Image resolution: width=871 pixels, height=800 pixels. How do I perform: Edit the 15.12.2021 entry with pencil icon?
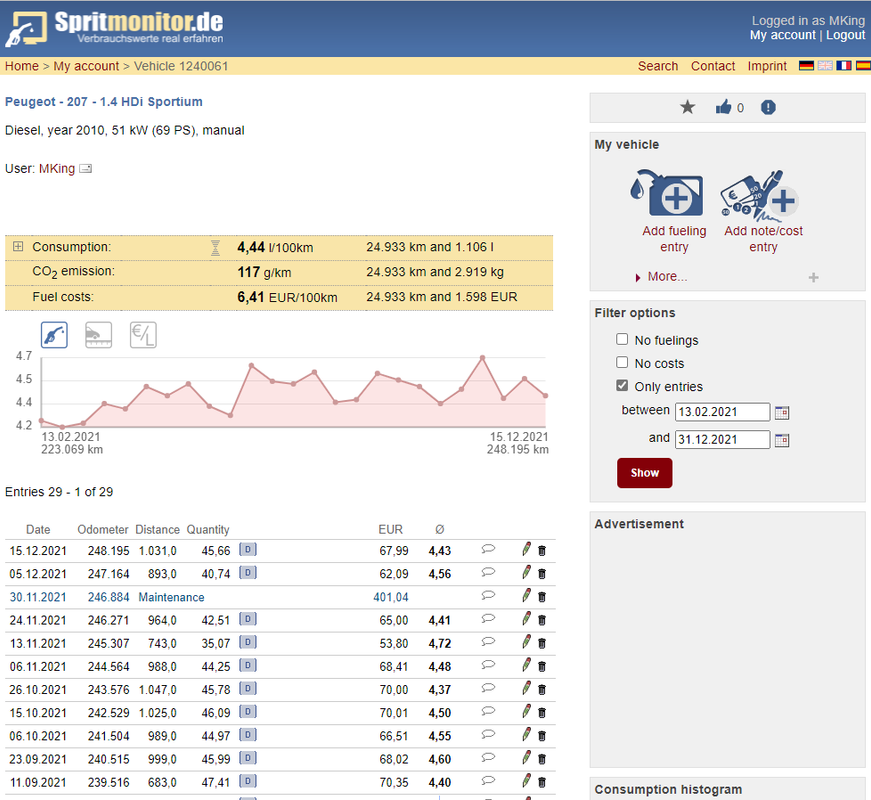click(x=526, y=549)
